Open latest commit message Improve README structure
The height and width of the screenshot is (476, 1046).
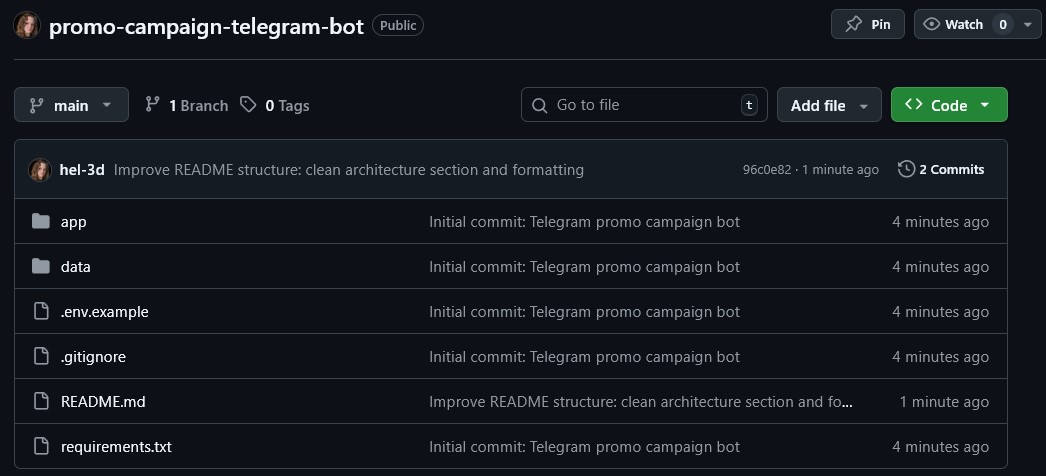click(x=349, y=170)
